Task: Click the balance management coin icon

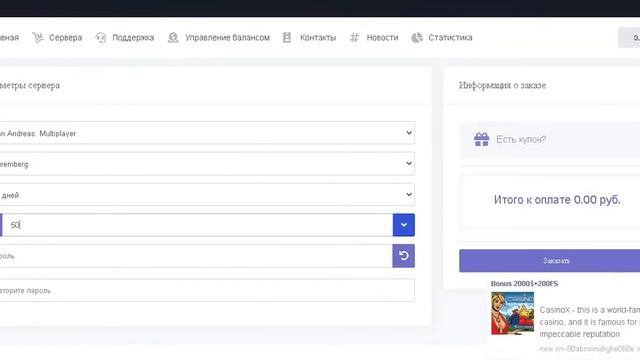Action: [173, 38]
